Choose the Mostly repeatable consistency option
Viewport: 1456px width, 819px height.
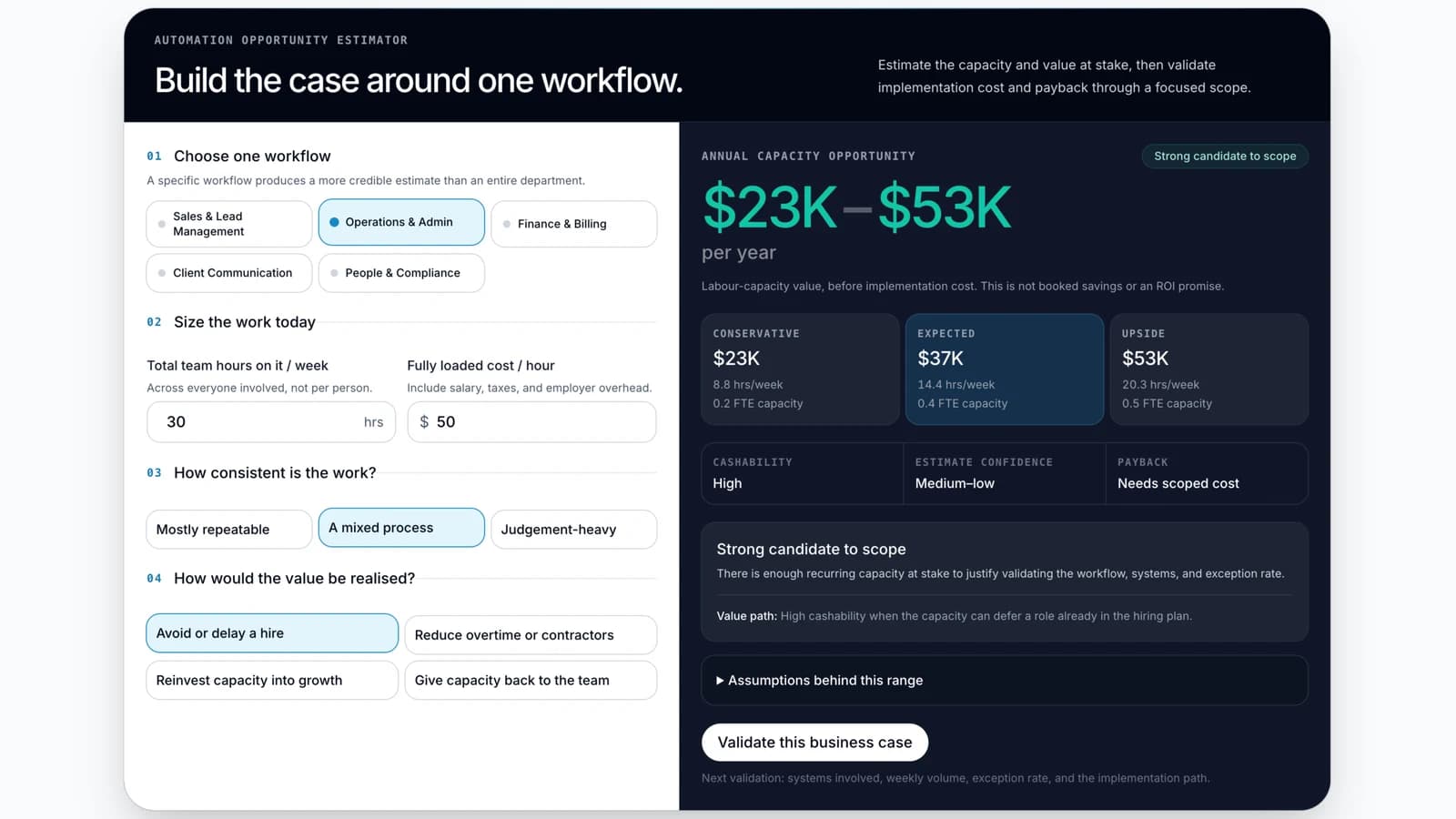coord(229,530)
